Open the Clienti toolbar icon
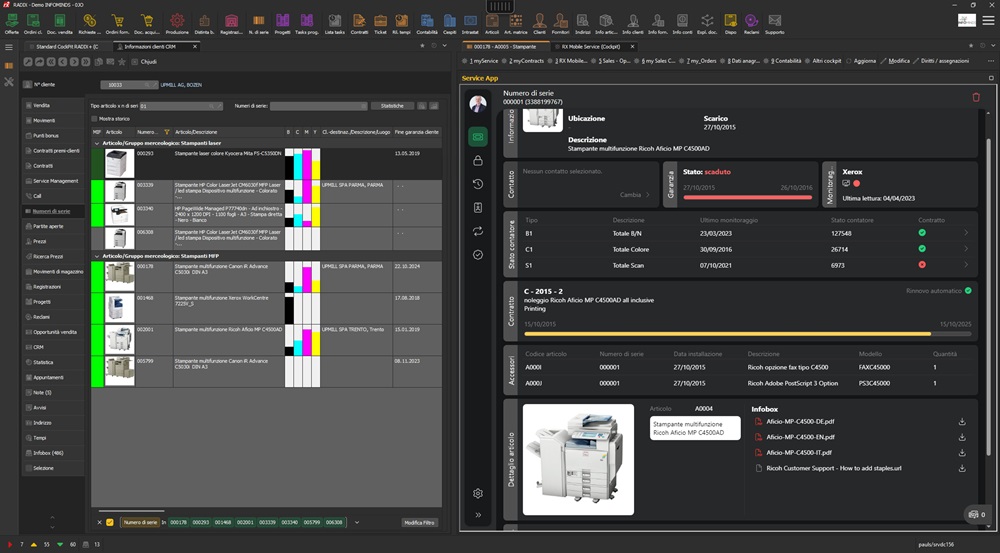This screenshot has height=553, width=1000. click(540, 22)
